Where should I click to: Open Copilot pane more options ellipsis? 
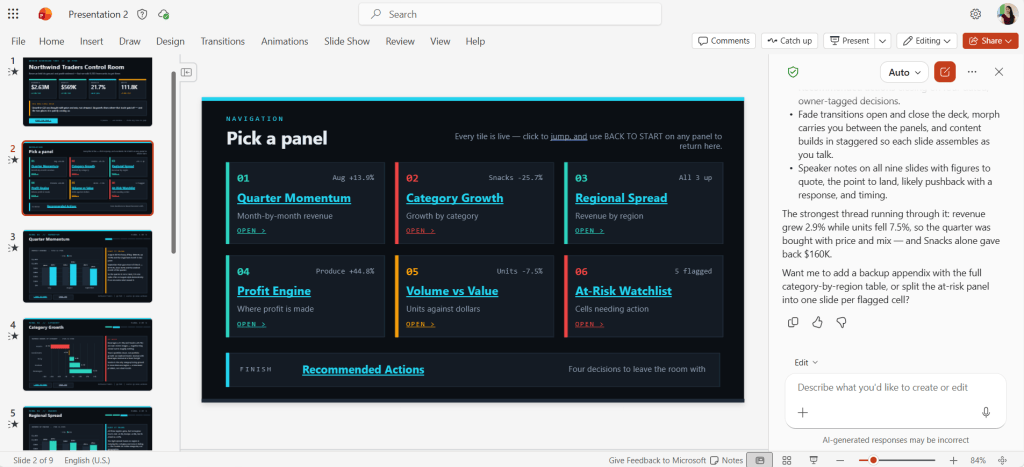(972, 72)
